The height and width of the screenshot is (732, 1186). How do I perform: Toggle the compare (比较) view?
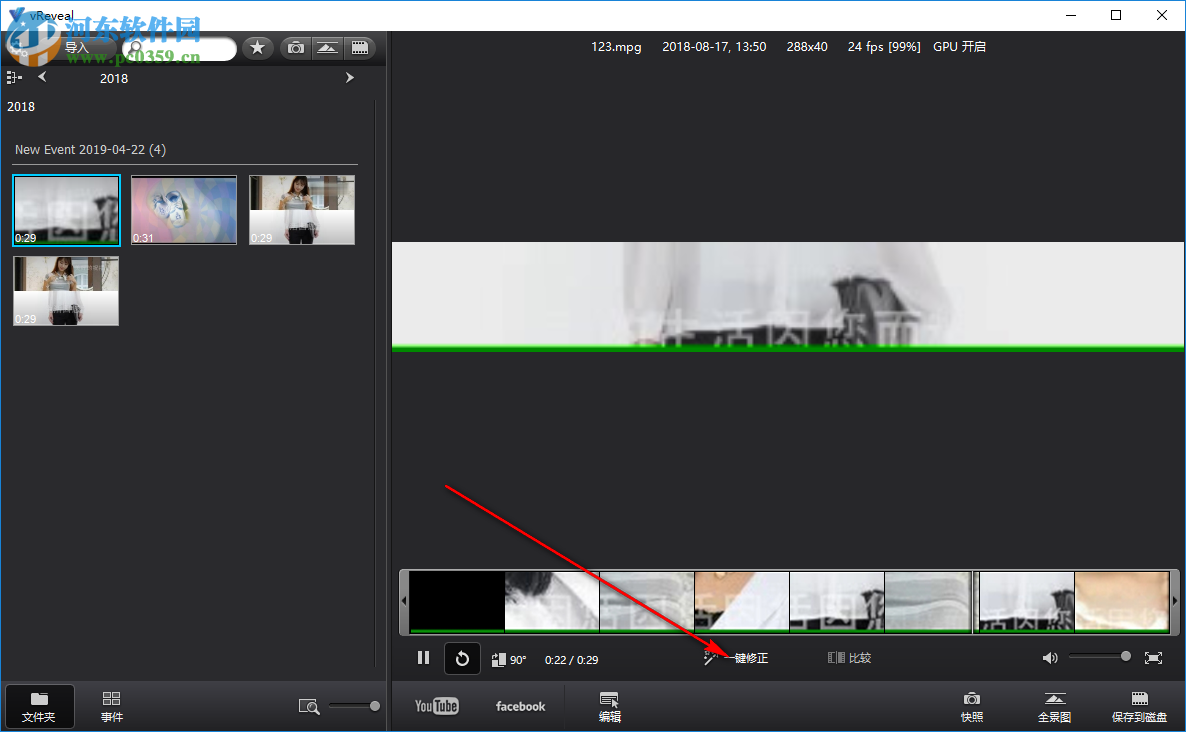[849, 658]
